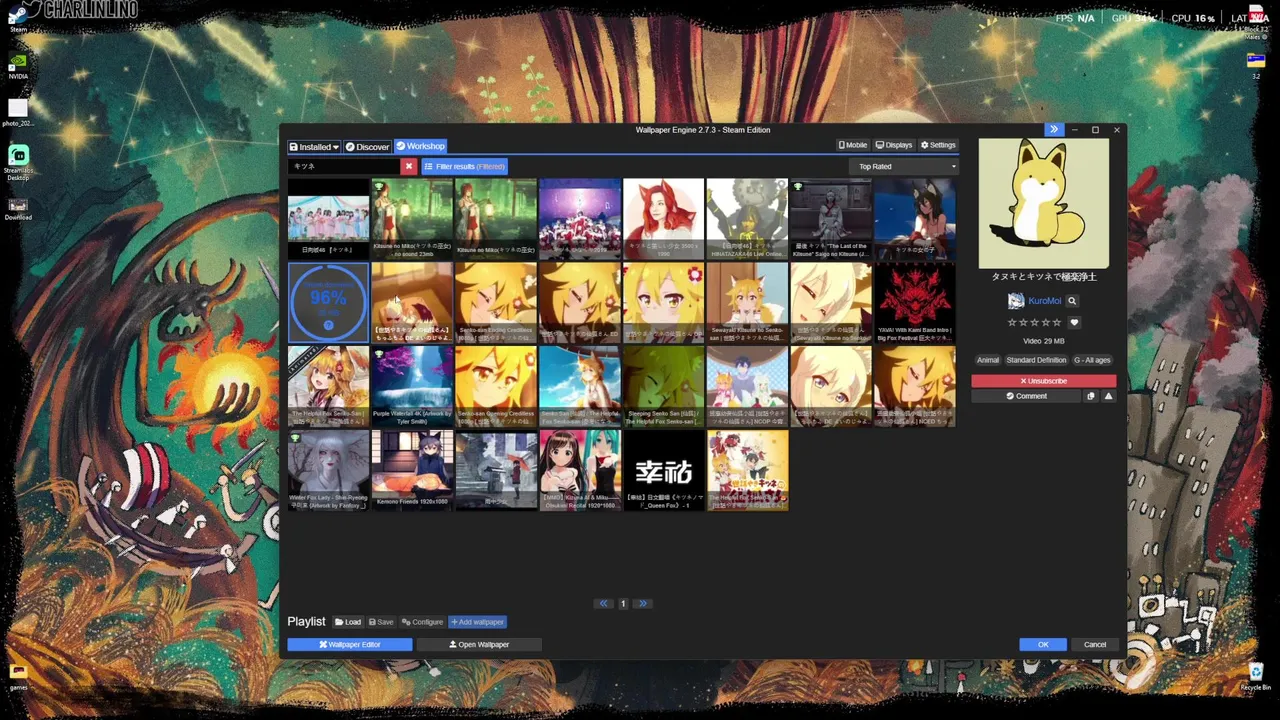
Task: Load a playlist
Action: click(x=348, y=622)
